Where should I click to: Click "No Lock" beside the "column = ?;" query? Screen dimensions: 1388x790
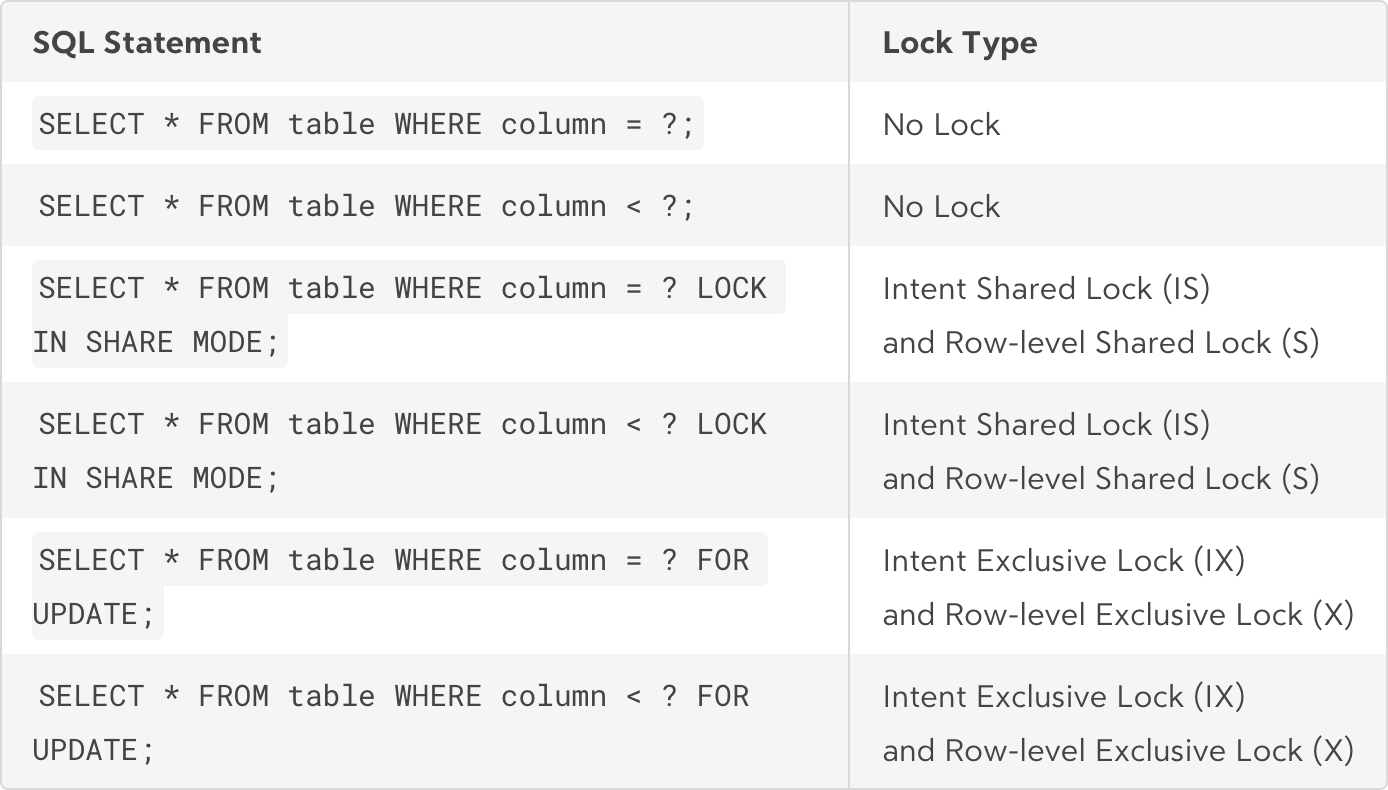941,124
